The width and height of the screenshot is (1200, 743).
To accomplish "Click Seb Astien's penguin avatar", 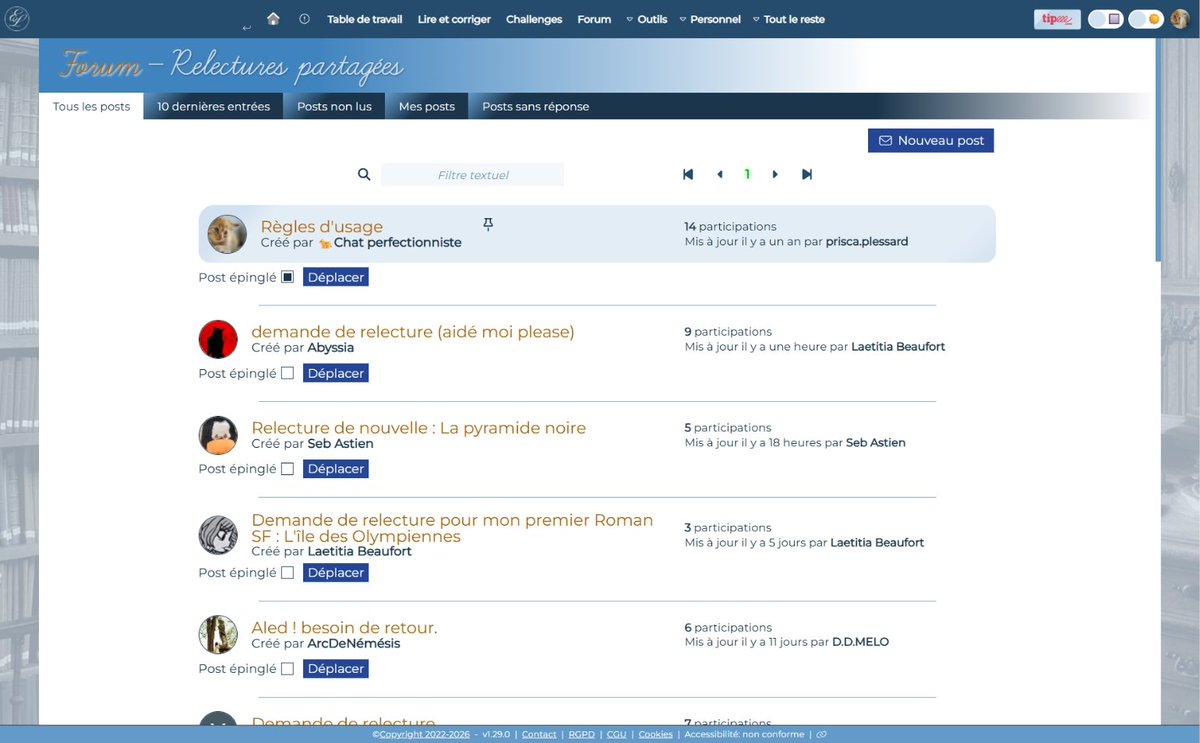I will point(218,435).
